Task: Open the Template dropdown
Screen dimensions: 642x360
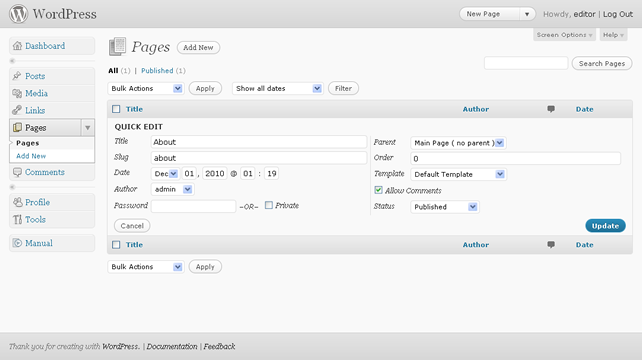Action: (x=458, y=174)
